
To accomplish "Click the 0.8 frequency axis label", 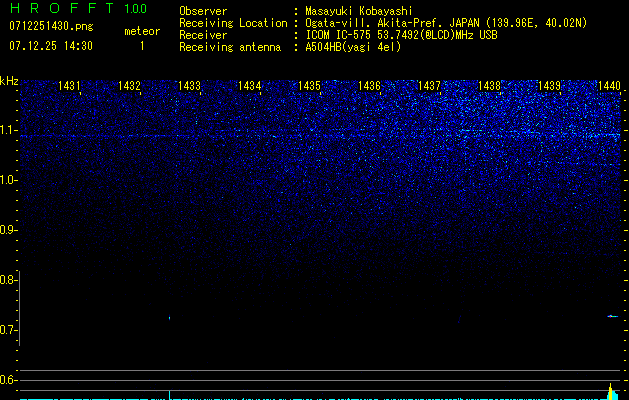I will click(x=8, y=280).
